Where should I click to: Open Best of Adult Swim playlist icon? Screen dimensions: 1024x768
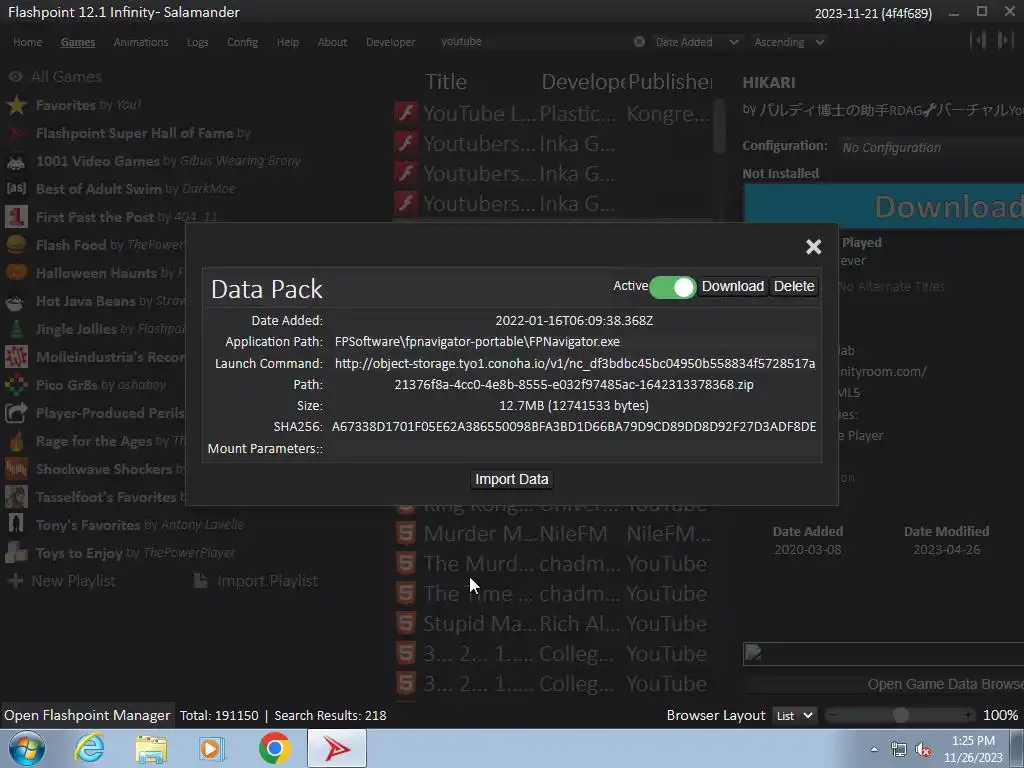click(16, 189)
